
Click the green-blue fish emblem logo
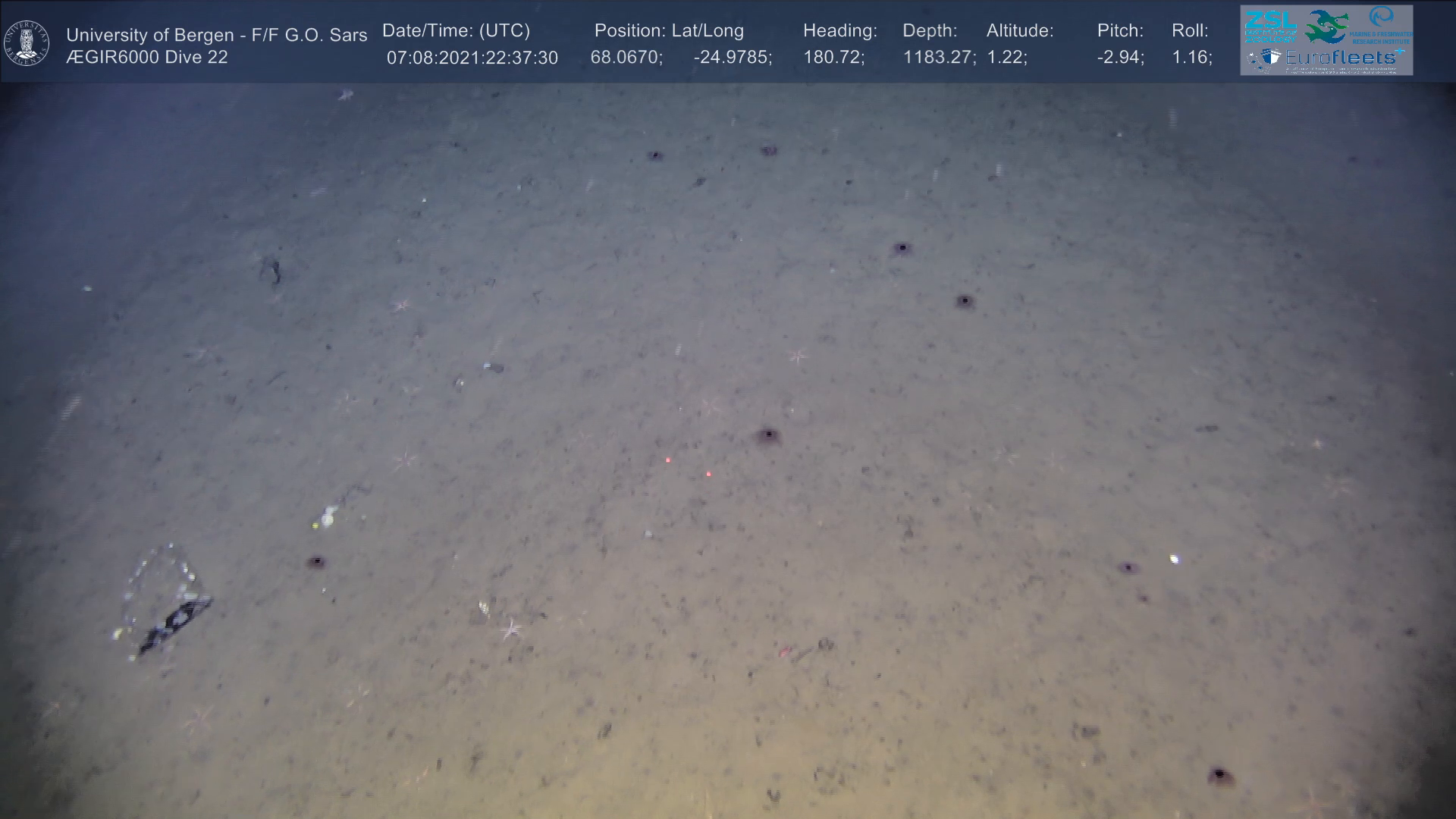1326,27
